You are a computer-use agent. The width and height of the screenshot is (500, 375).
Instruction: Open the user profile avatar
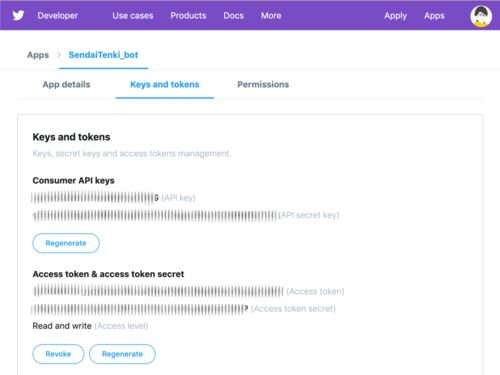coord(481,16)
